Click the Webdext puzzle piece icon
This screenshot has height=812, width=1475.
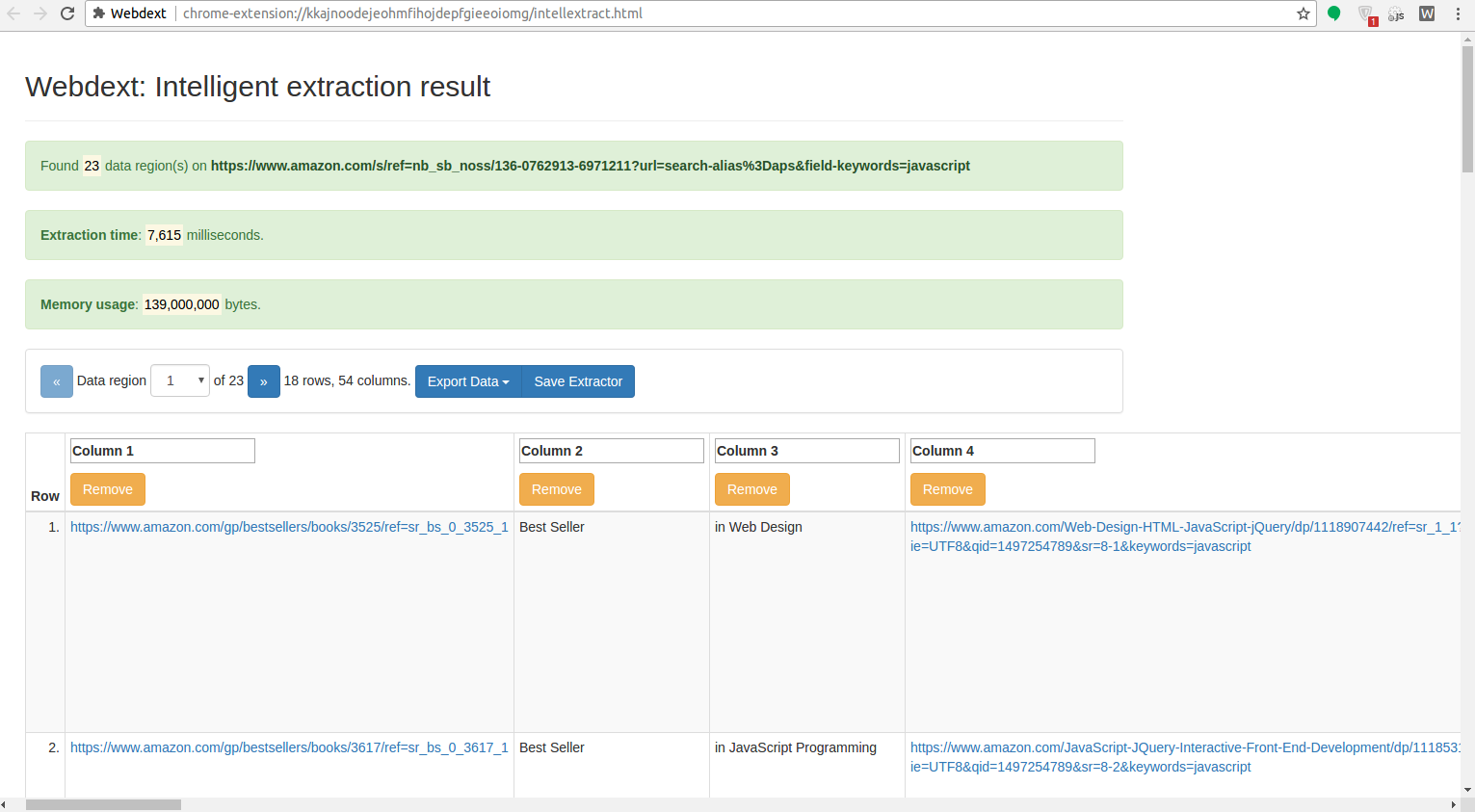[98, 13]
